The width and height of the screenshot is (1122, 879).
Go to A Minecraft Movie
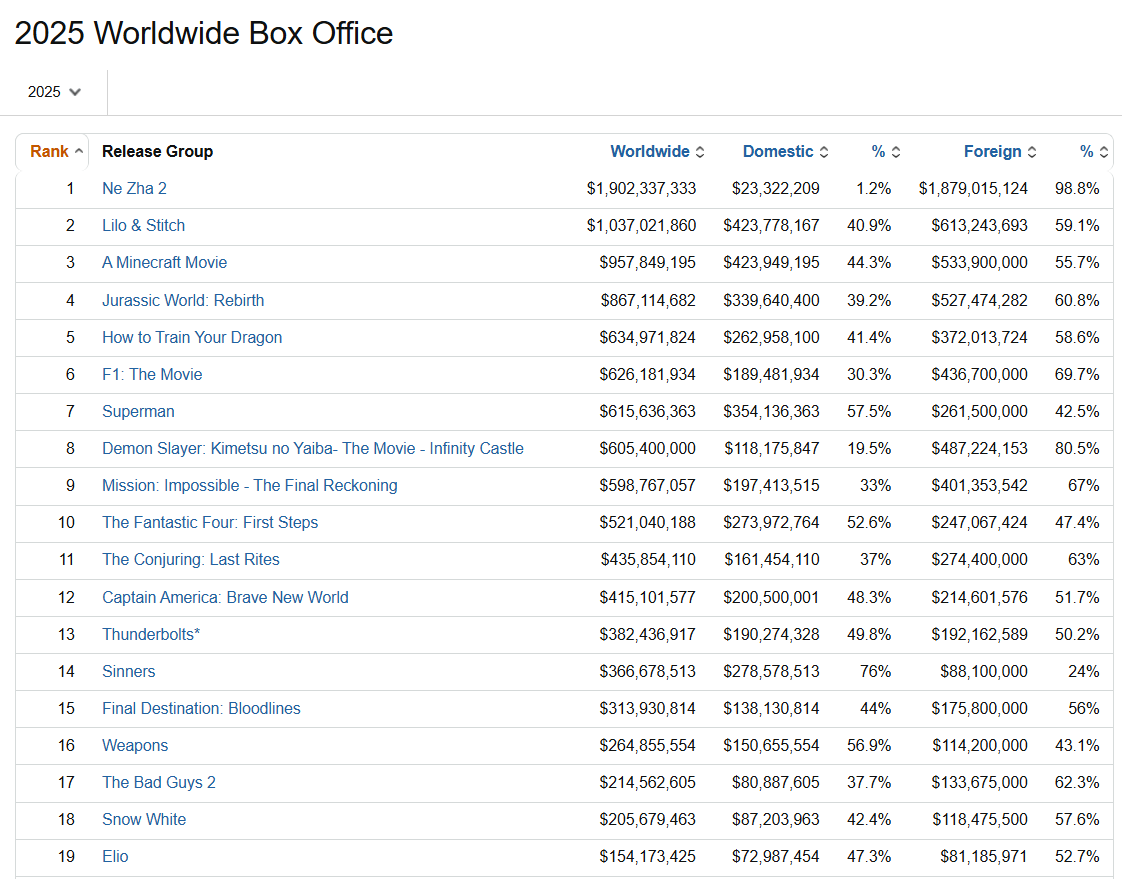(164, 262)
